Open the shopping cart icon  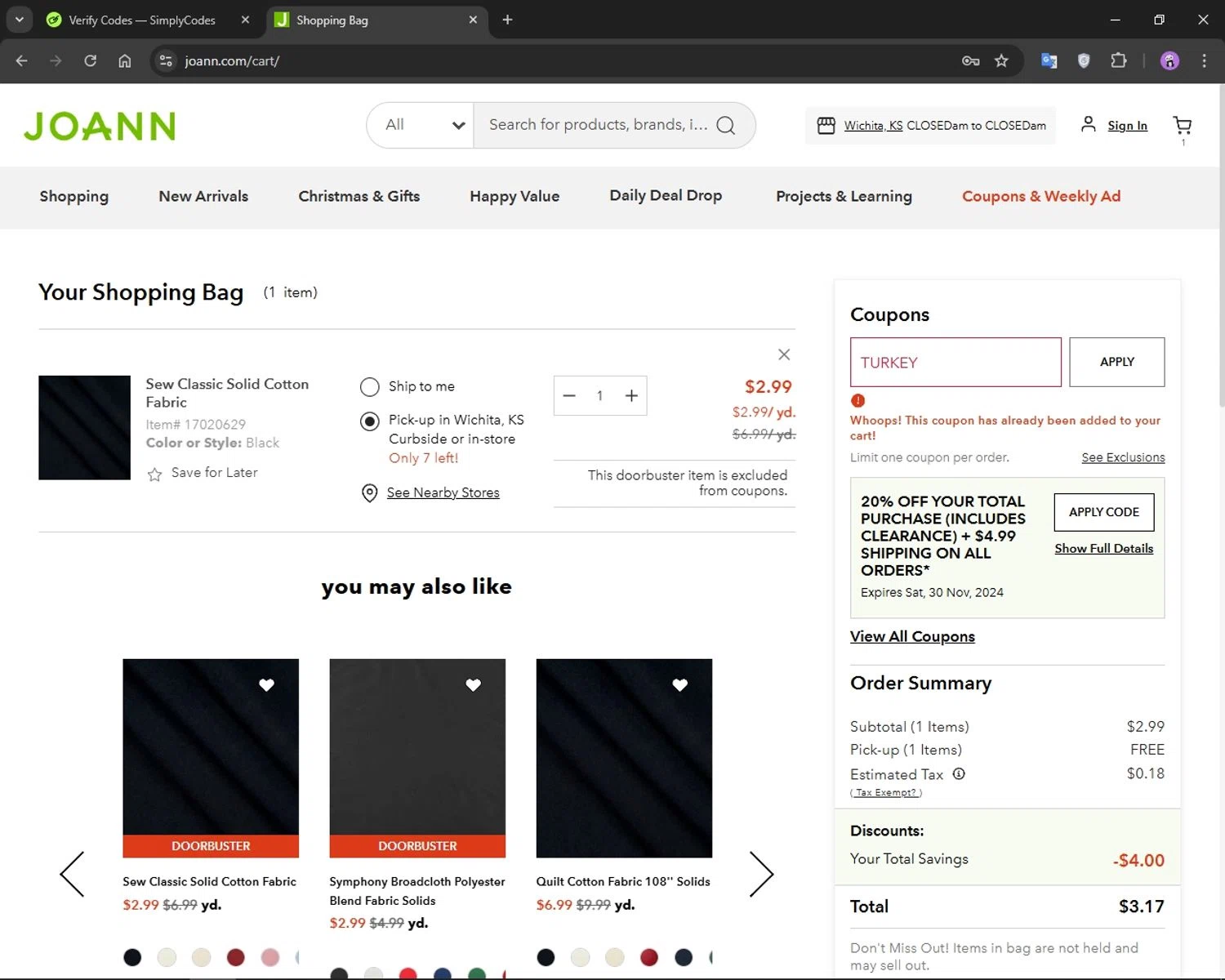(x=1182, y=125)
